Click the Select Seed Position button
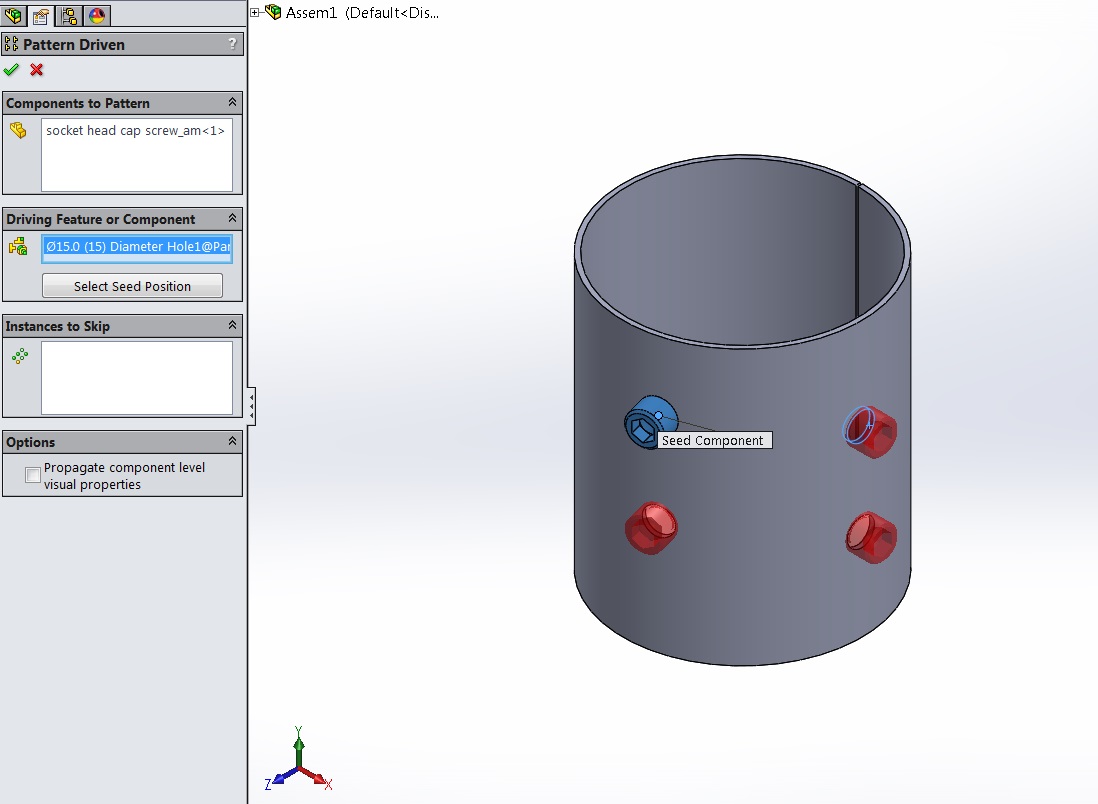1098x804 pixels. point(132,286)
